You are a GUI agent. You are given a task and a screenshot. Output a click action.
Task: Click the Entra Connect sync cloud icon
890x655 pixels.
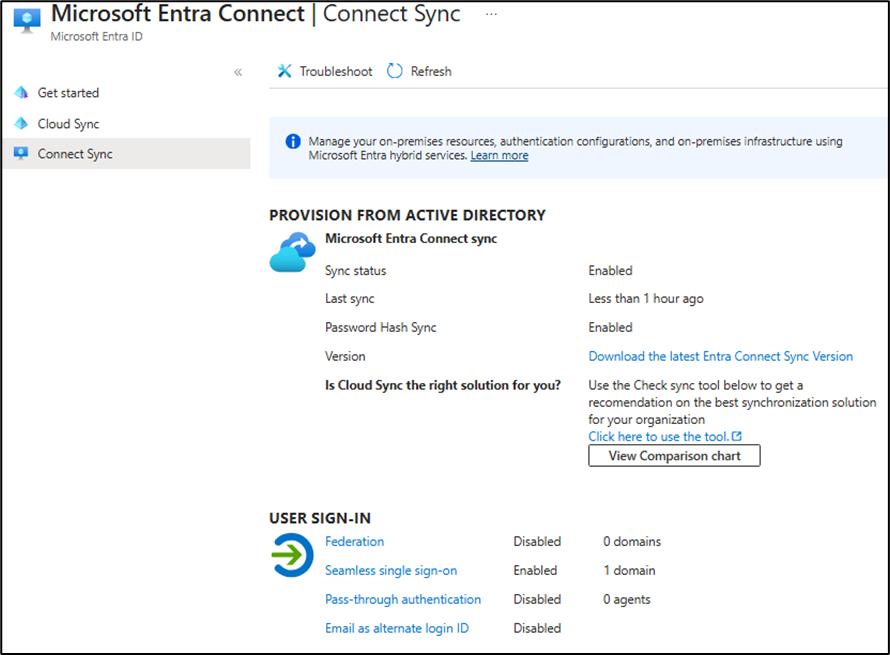point(292,252)
